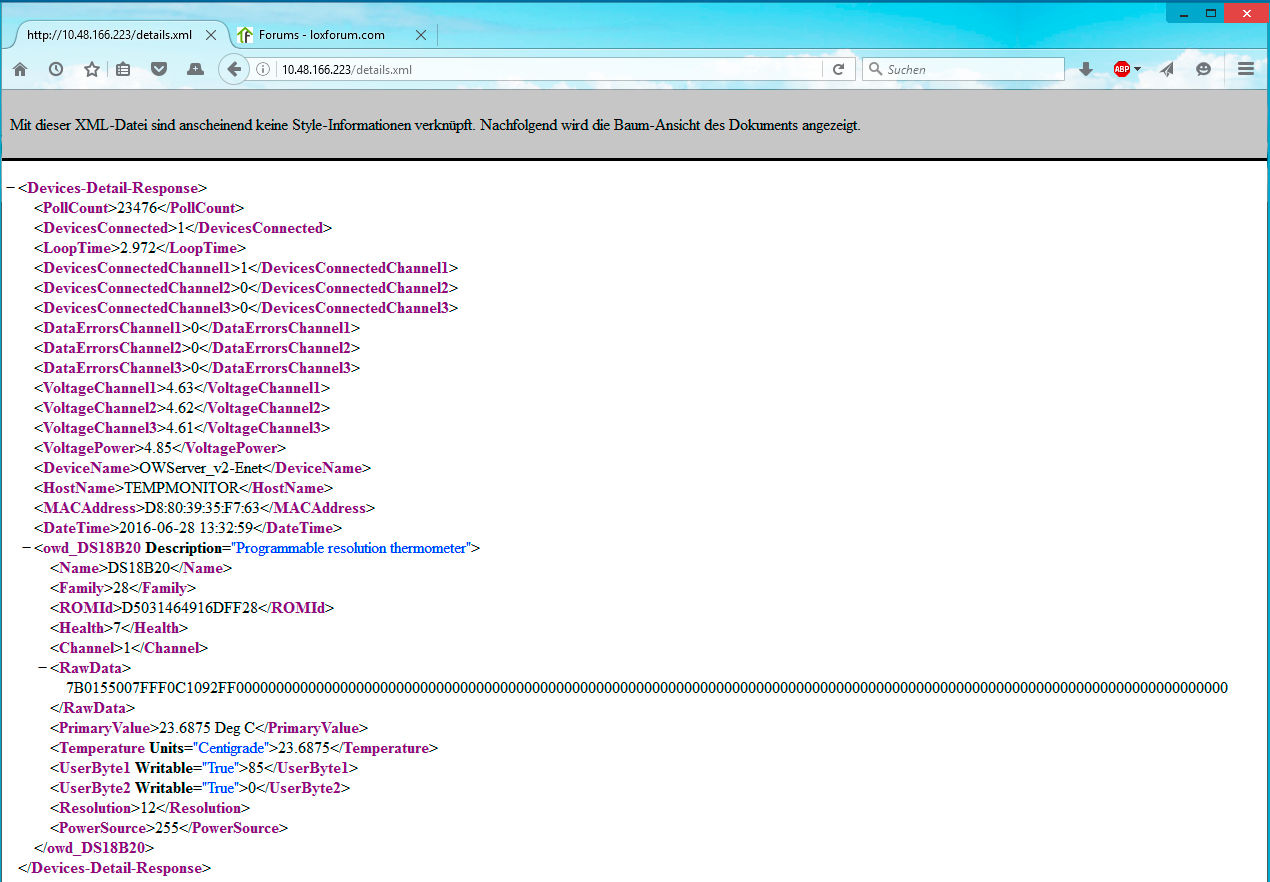The image size is (1270, 882).
Task: Reload the current page
Action: [838, 69]
